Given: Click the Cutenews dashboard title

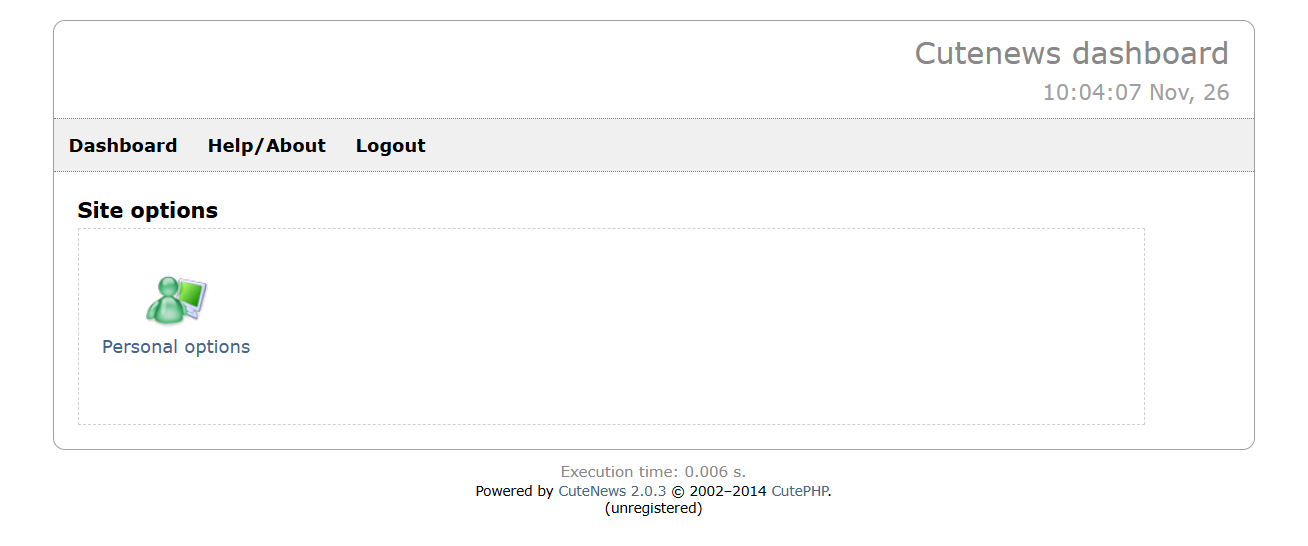Looking at the screenshot, I should 1072,53.
